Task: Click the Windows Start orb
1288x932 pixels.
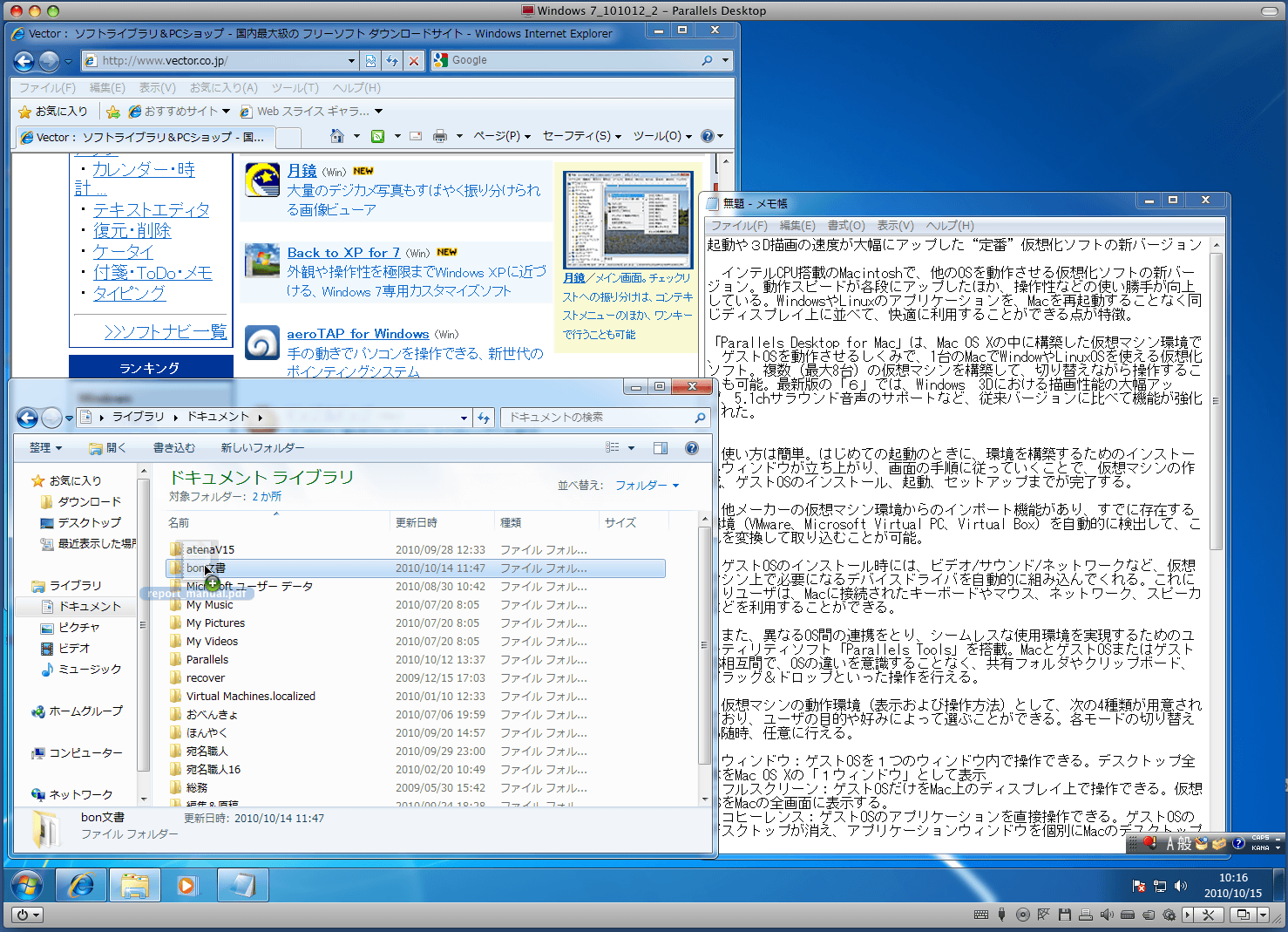Action: pyautogui.click(x=28, y=886)
